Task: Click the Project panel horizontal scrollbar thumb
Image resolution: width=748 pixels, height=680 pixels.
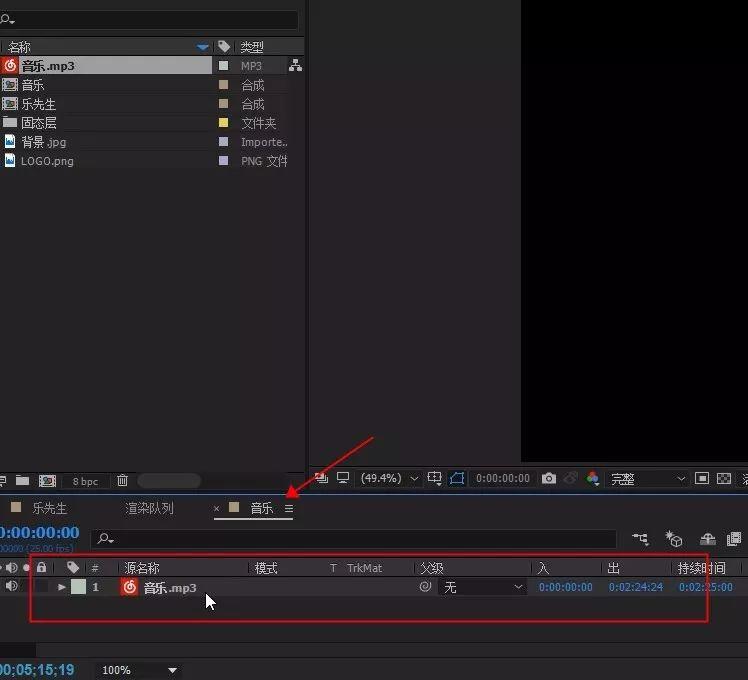Action: (x=169, y=481)
